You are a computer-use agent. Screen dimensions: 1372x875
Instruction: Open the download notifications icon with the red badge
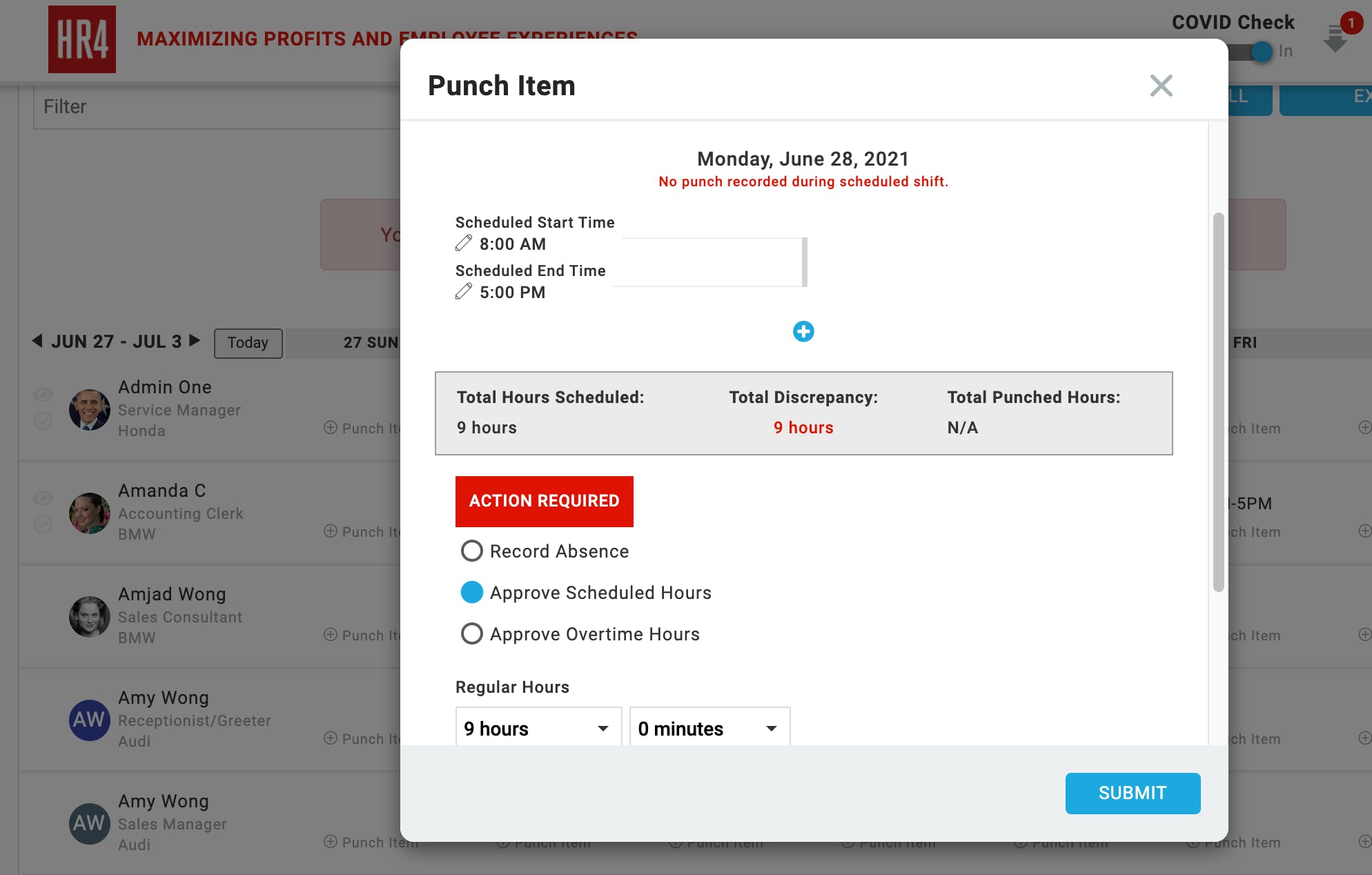[x=1337, y=38]
